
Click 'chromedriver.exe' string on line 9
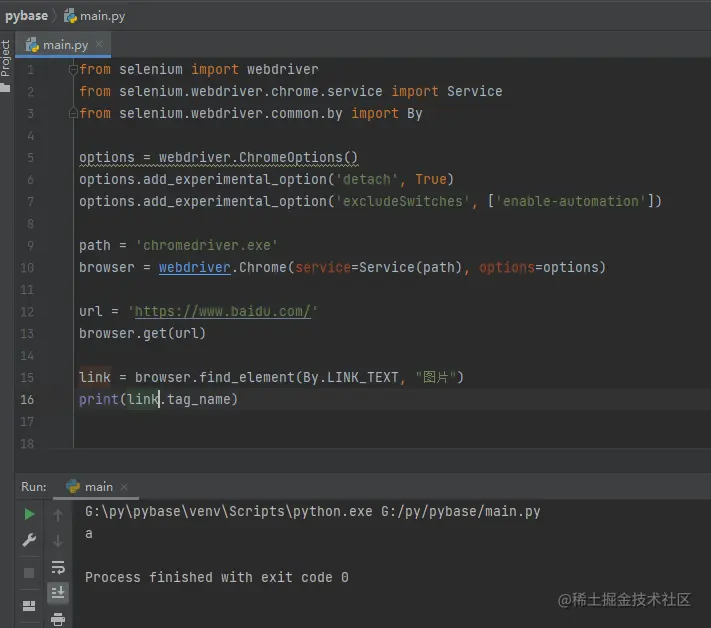(207, 245)
